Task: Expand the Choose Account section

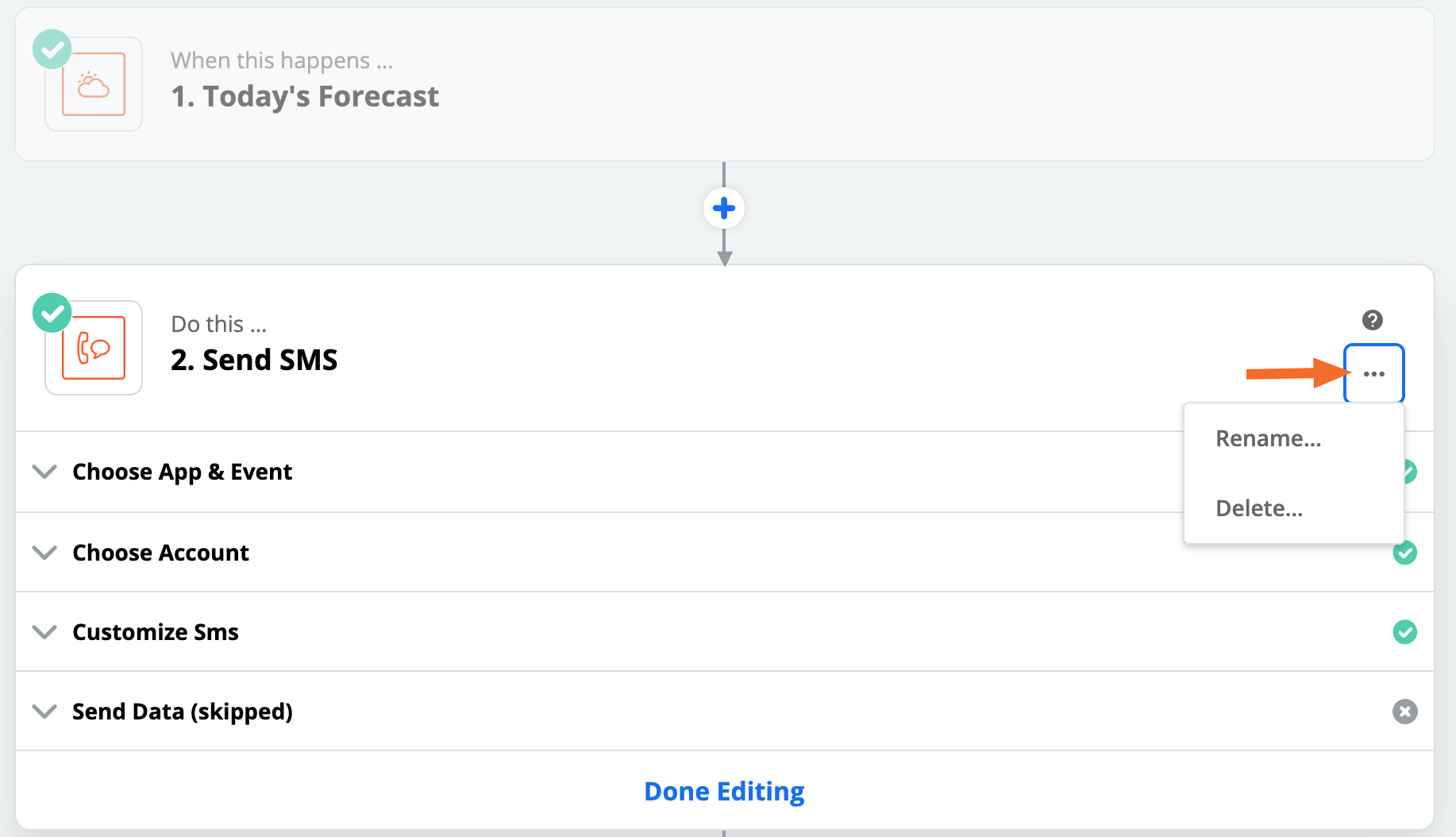Action: [x=44, y=553]
